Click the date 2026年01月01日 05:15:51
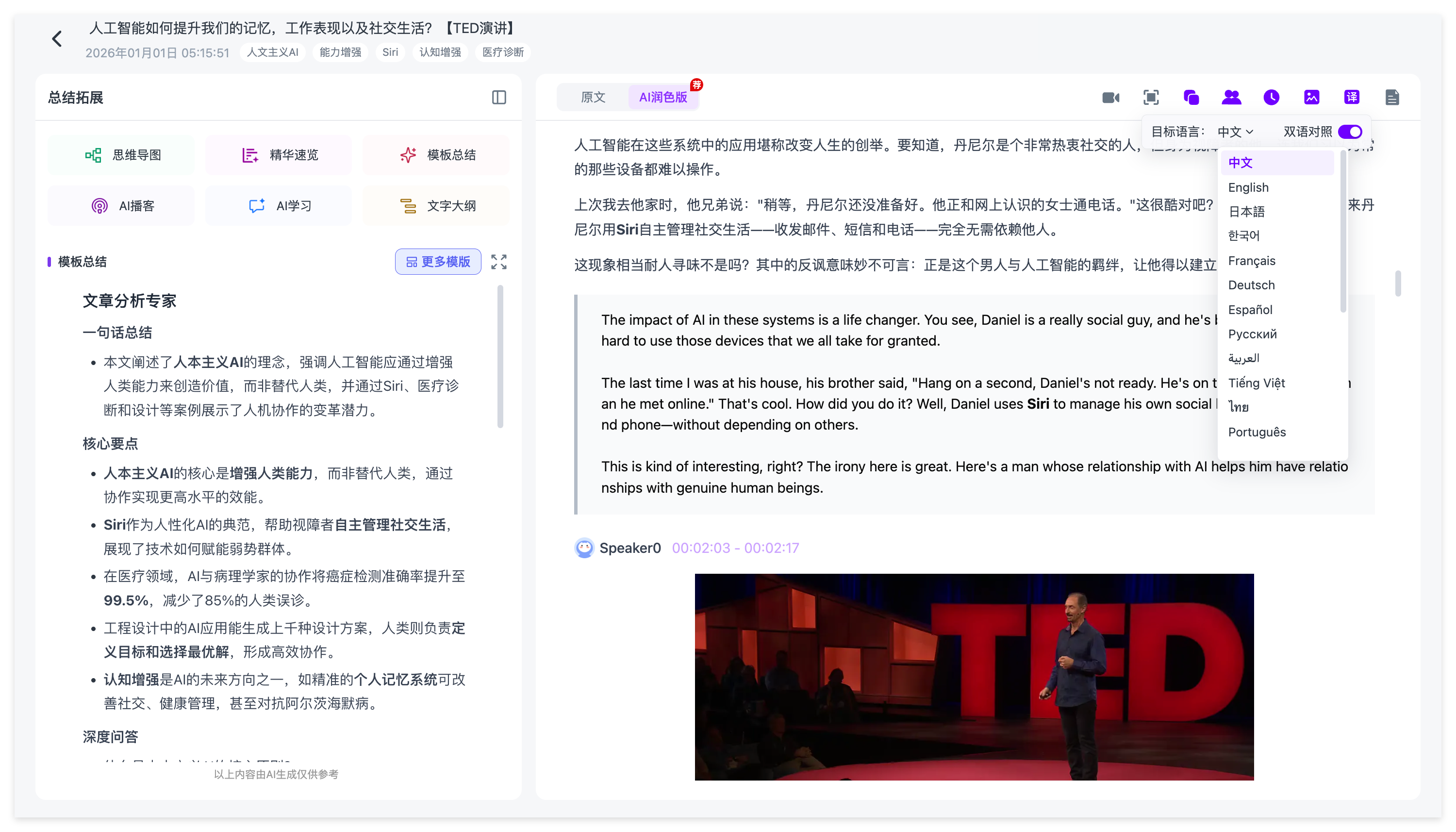Viewport: 1456px width, 832px height. pyautogui.click(x=157, y=53)
